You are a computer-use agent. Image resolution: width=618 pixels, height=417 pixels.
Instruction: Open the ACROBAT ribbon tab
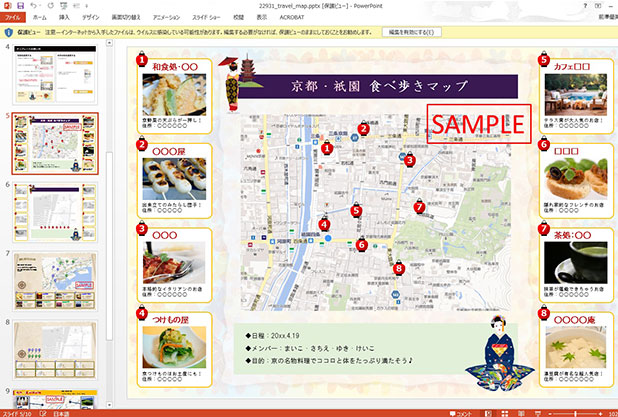[292, 17]
